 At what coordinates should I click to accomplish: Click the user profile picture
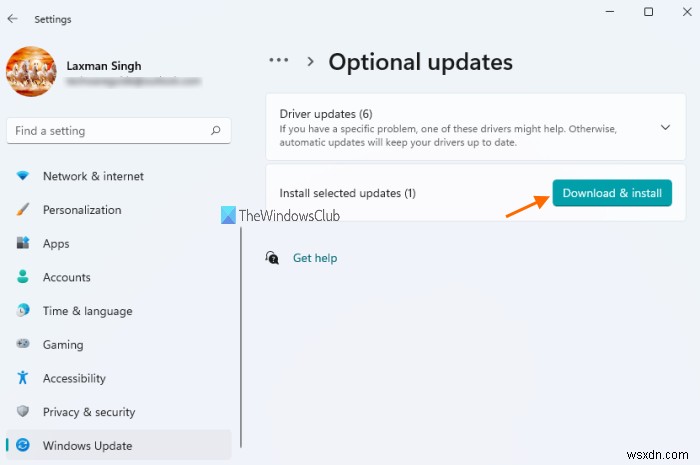coord(31,72)
